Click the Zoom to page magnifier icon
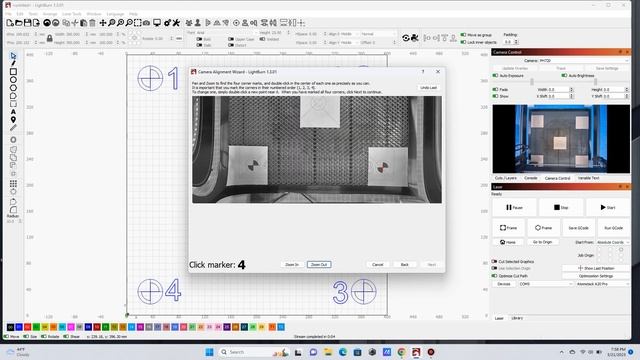This screenshot has width=640, height=360. (x=111, y=23)
